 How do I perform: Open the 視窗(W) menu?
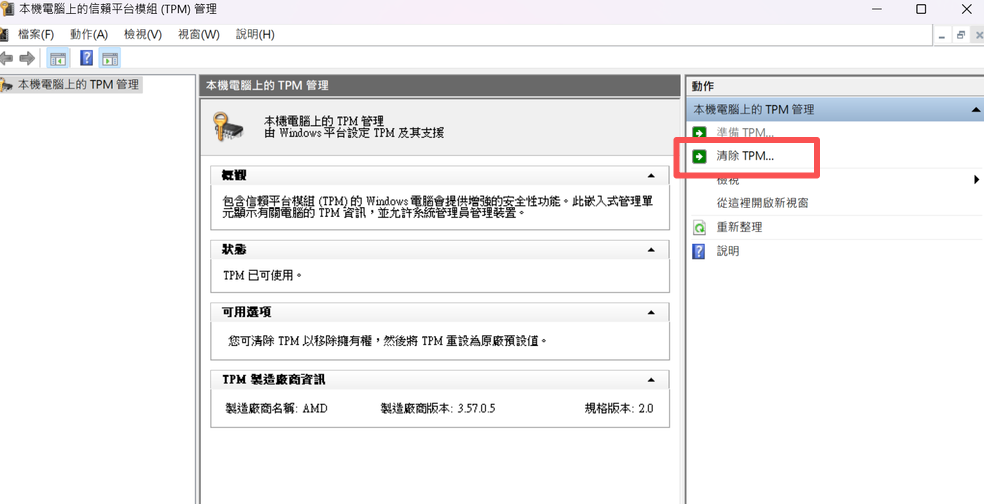point(199,35)
